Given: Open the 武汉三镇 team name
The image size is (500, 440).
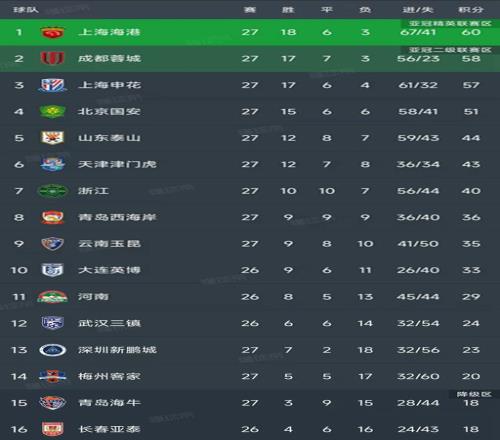Looking at the screenshot, I should (109, 323).
